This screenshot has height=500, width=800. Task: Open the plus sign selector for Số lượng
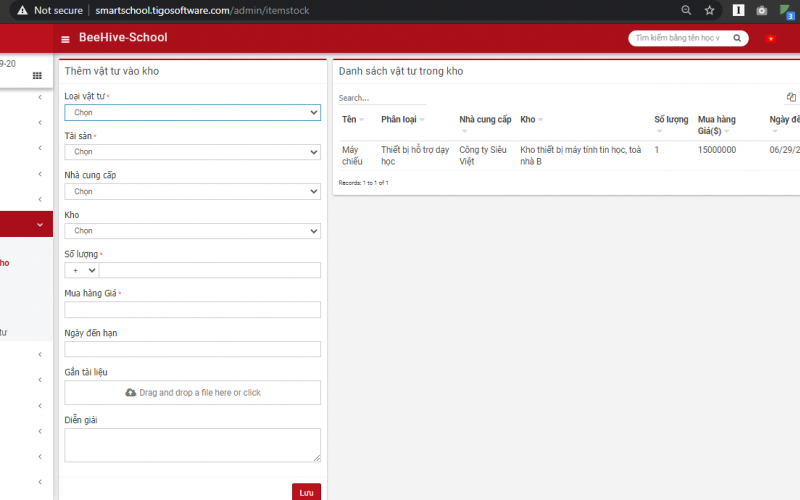[x=81, y=270]
